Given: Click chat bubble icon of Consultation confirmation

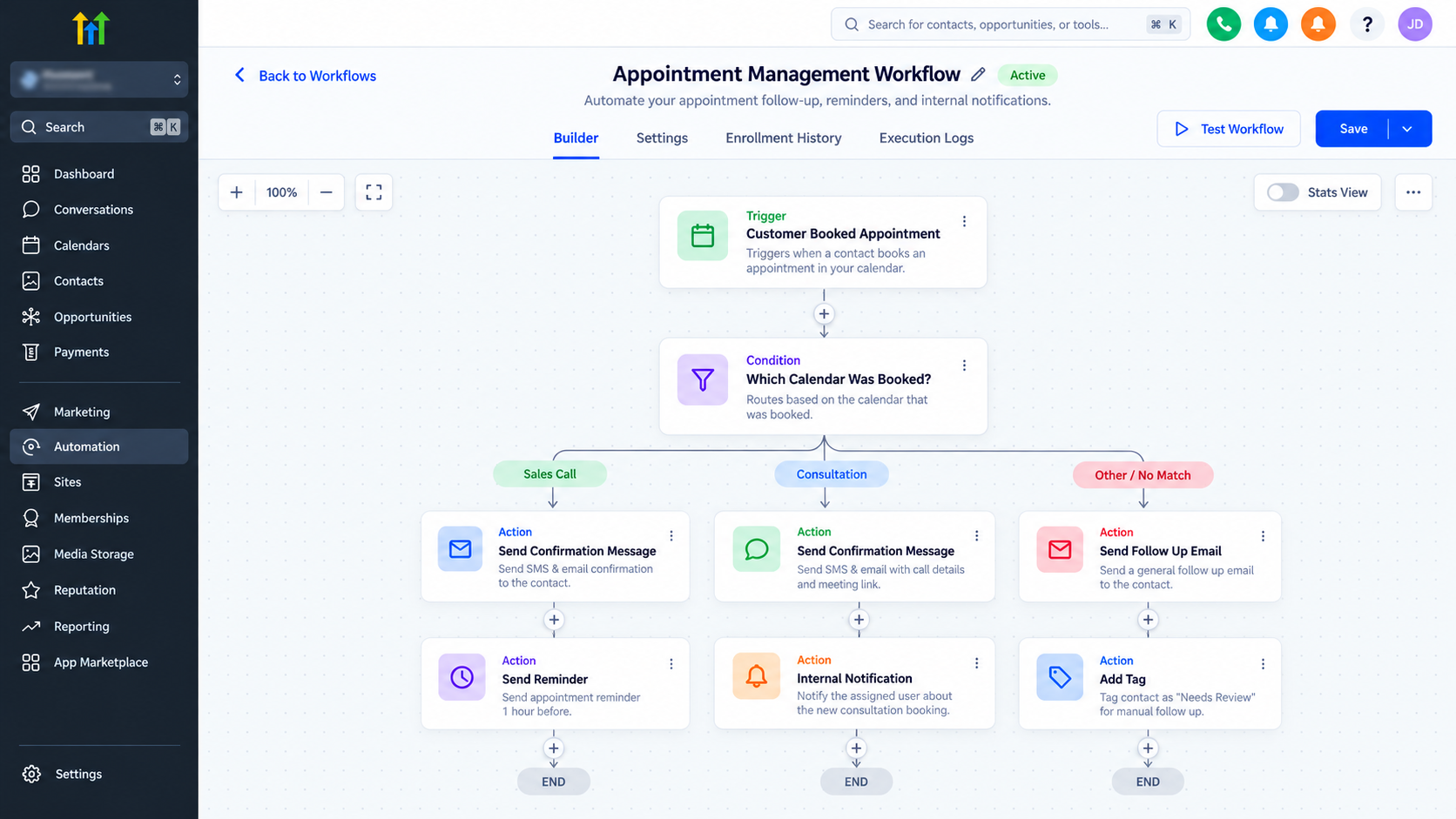Looking at the screenshot, I should point(756,549).
